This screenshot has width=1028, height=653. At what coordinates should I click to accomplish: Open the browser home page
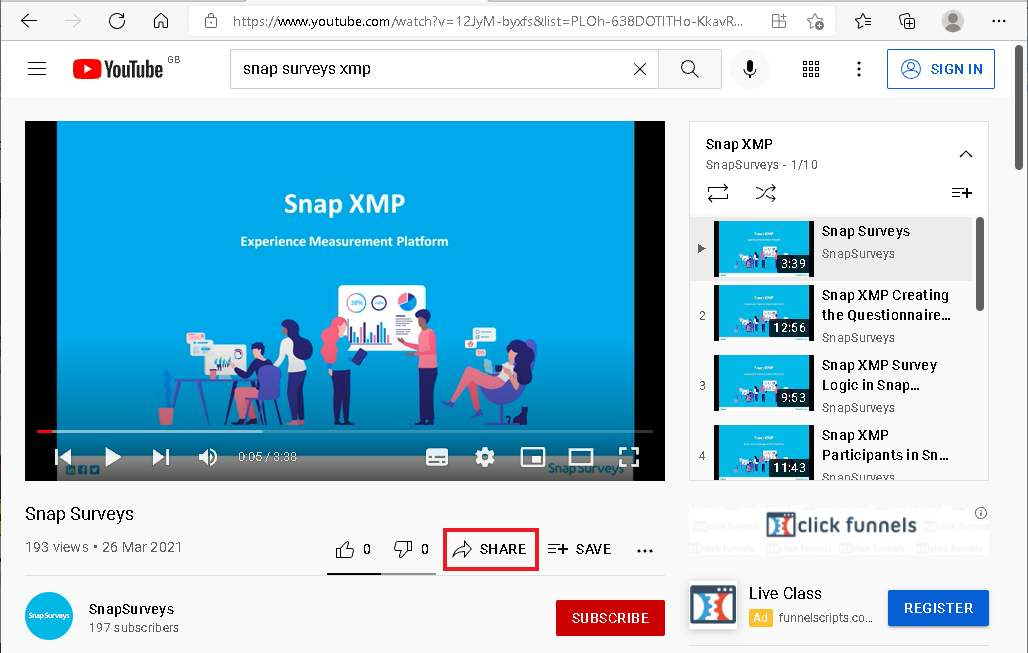coord(161,21)
